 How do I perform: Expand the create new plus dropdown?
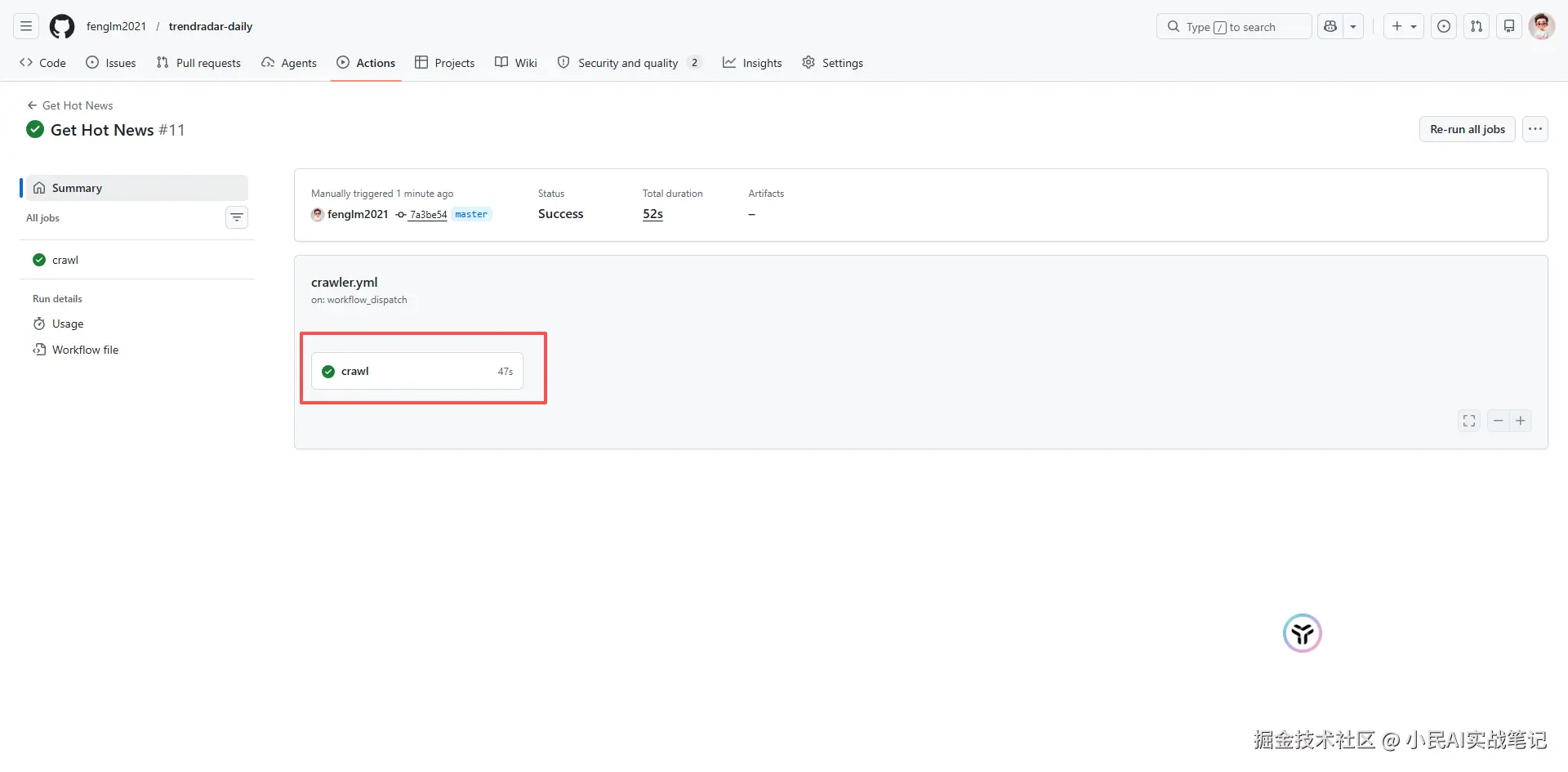pyautogui.click(x=1404, y=27)
